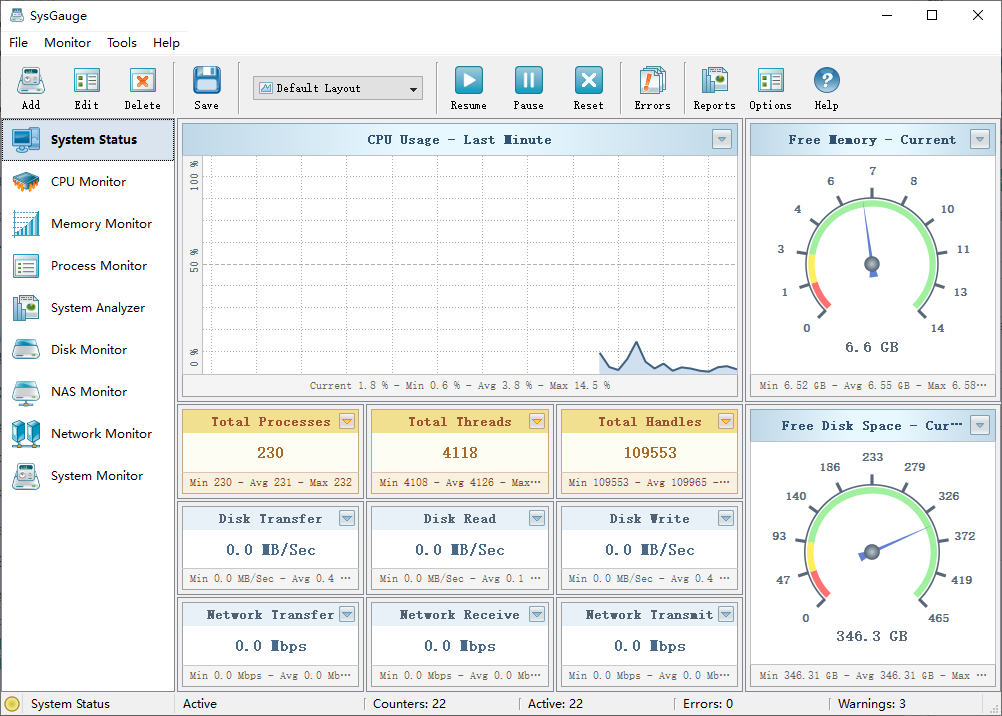Screen dimensions: 1002x716
Task: Open Disk Monitor from the sidebar
Action: point(88,350)
